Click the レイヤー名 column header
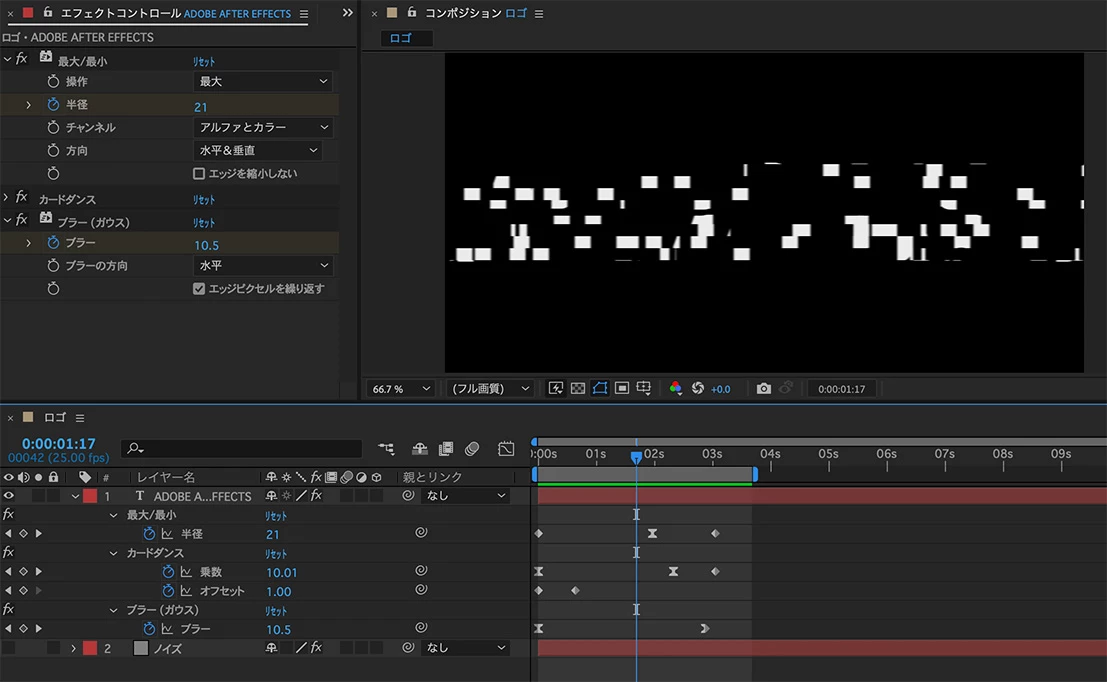 (x=166, y=477)
